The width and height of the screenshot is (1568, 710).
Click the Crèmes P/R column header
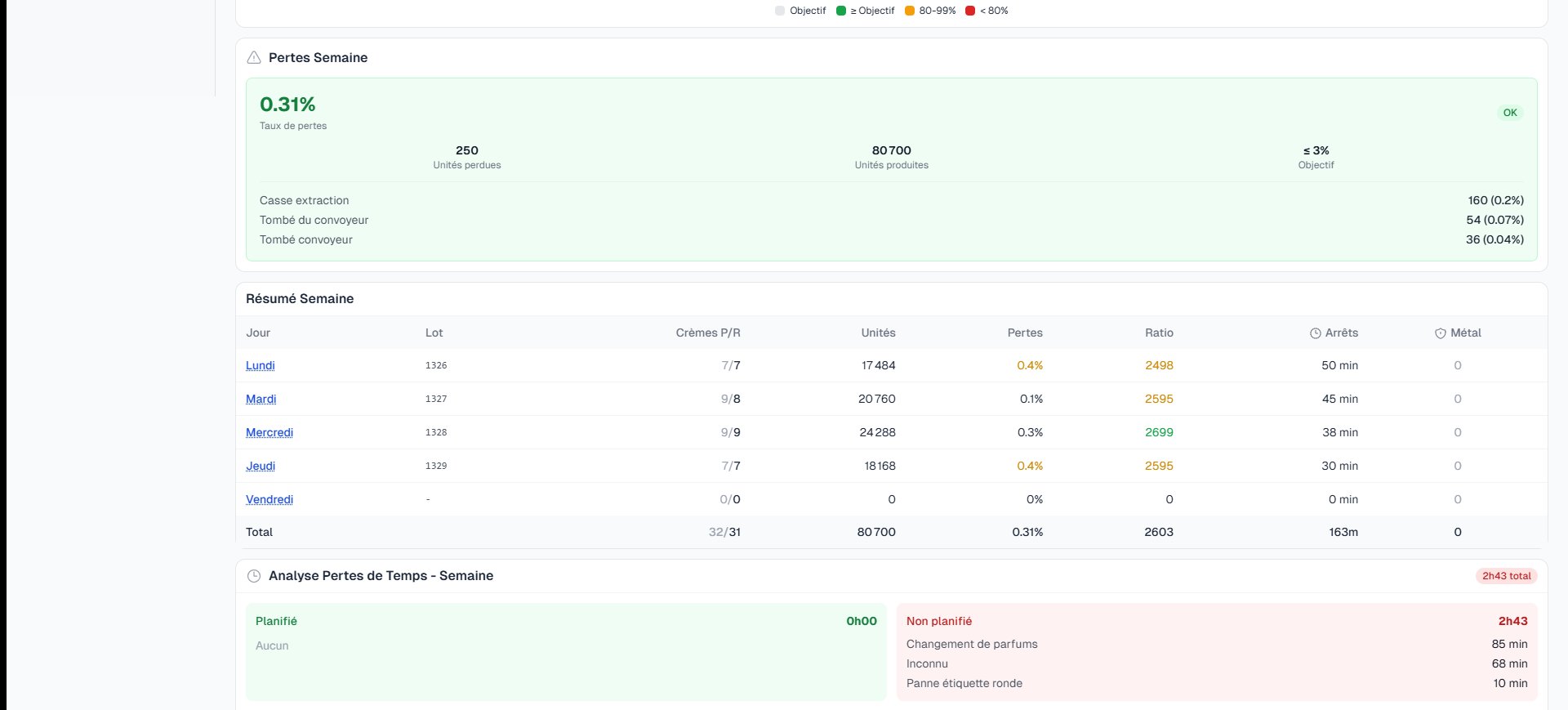[x=707, y=333]
